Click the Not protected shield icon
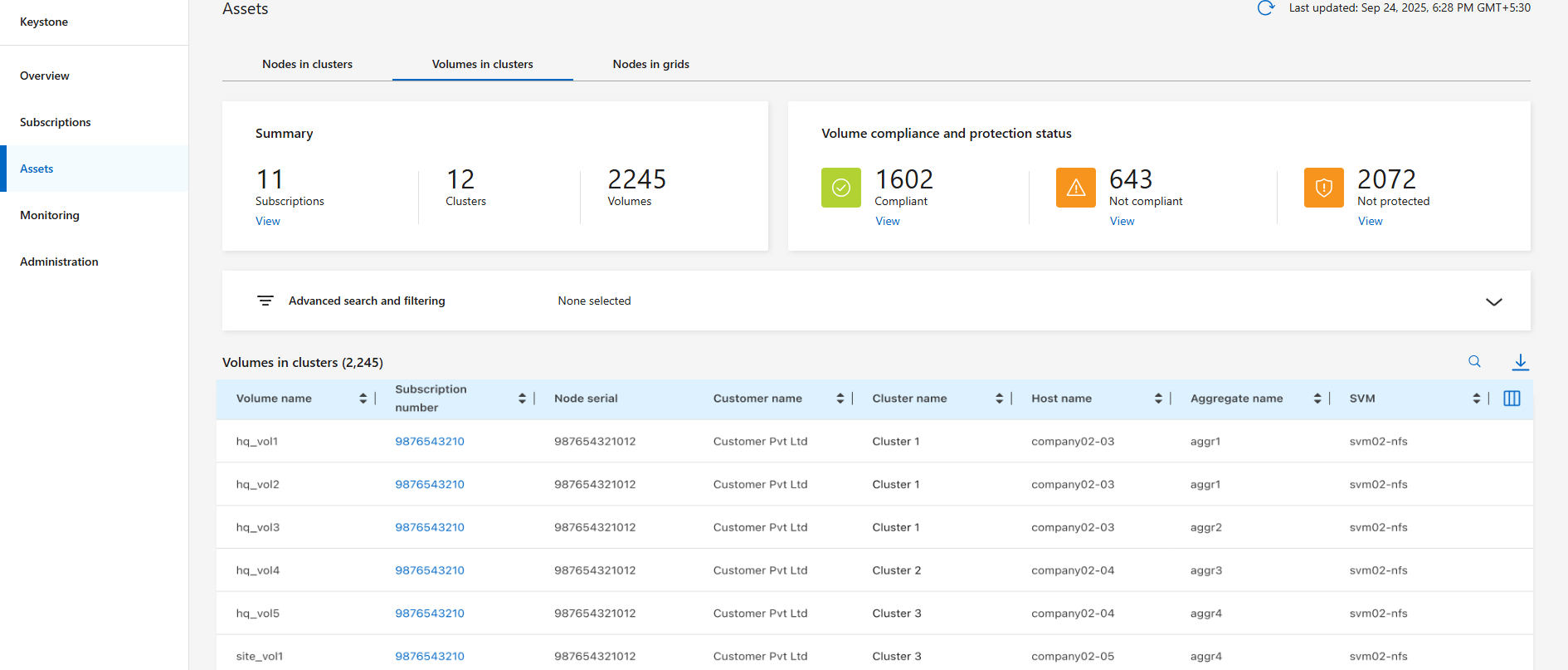 point(1323,188)
